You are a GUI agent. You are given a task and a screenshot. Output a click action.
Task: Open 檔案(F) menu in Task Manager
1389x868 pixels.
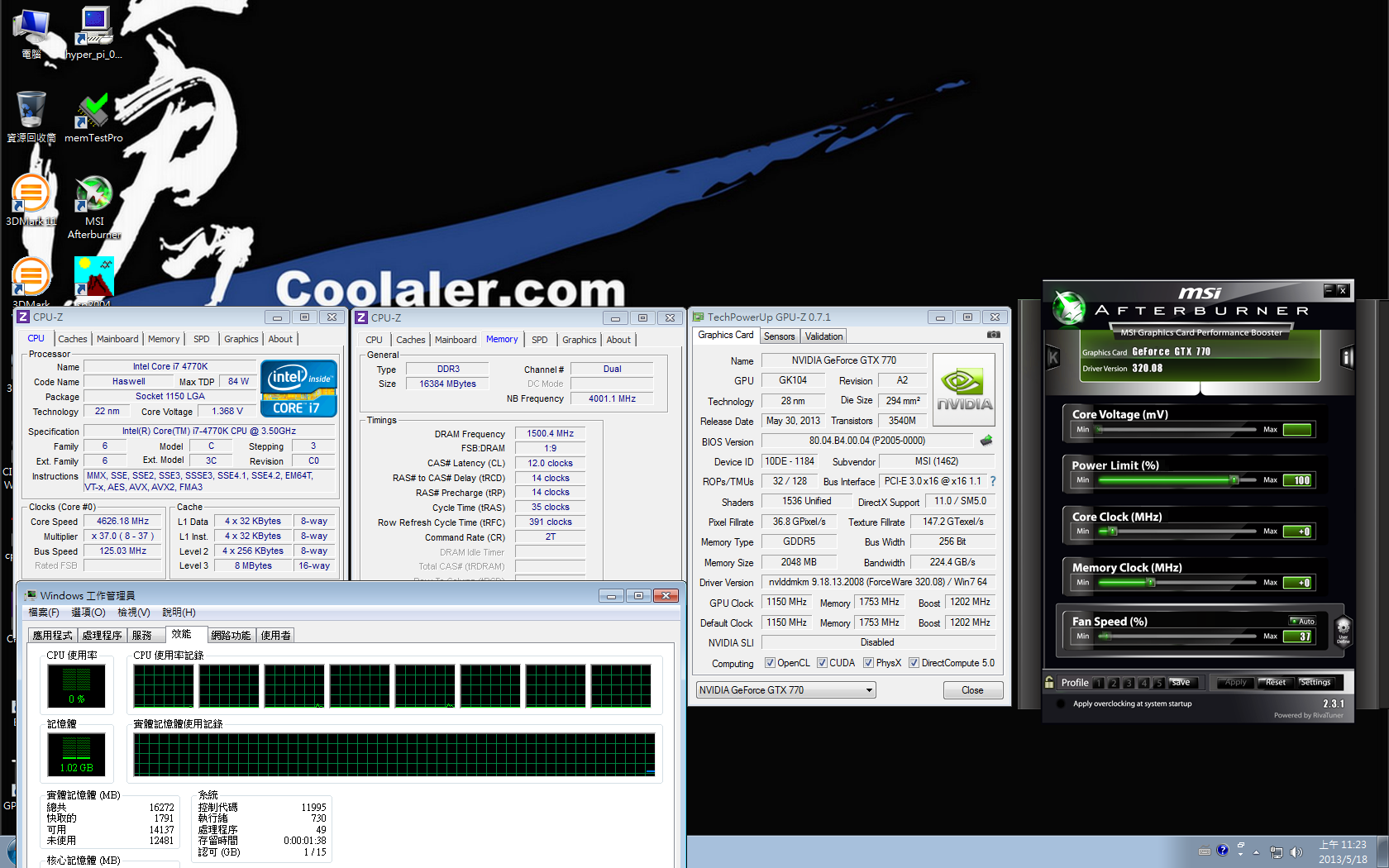(x=44, y=613)
